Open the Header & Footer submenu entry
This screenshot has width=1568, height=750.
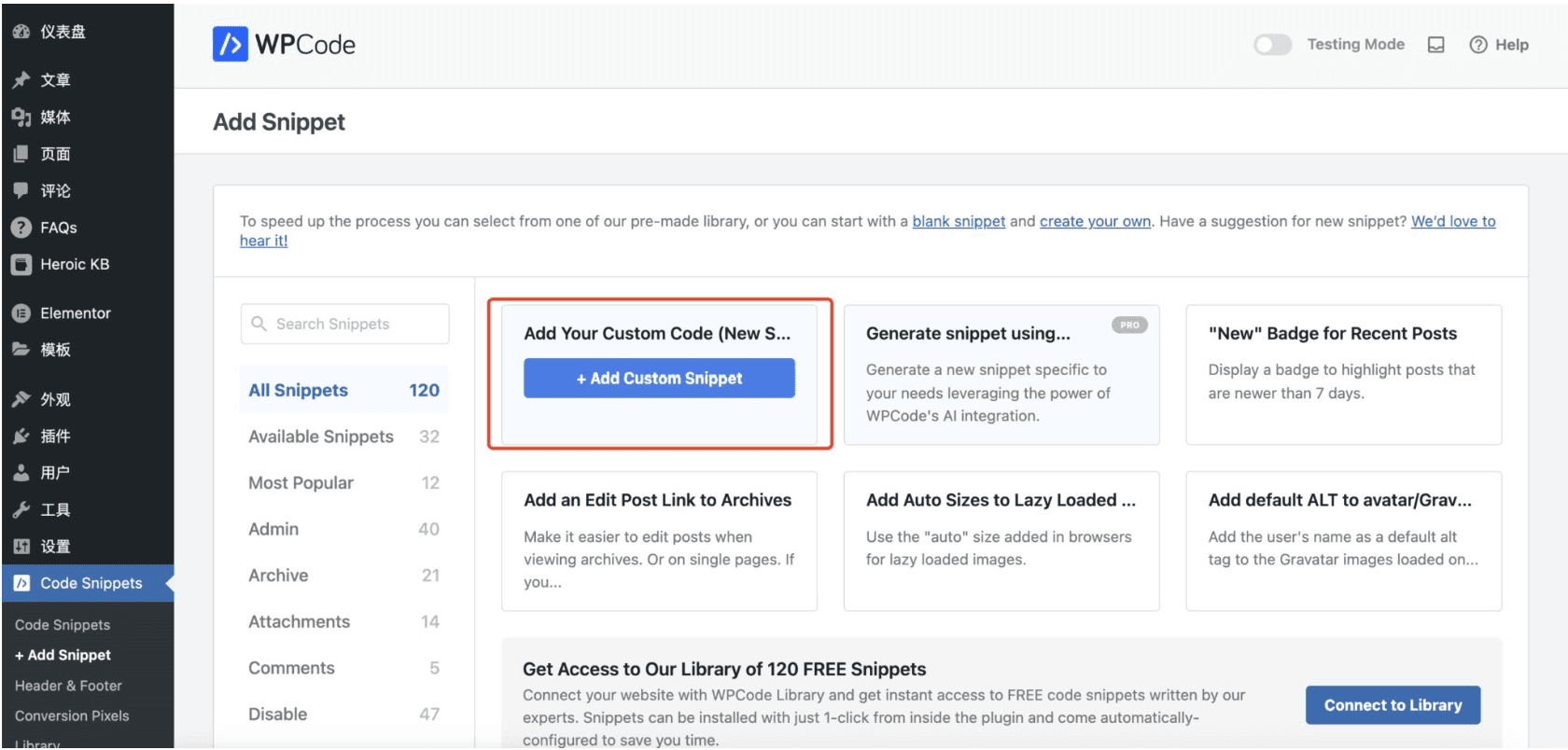(x=68, y=686)
